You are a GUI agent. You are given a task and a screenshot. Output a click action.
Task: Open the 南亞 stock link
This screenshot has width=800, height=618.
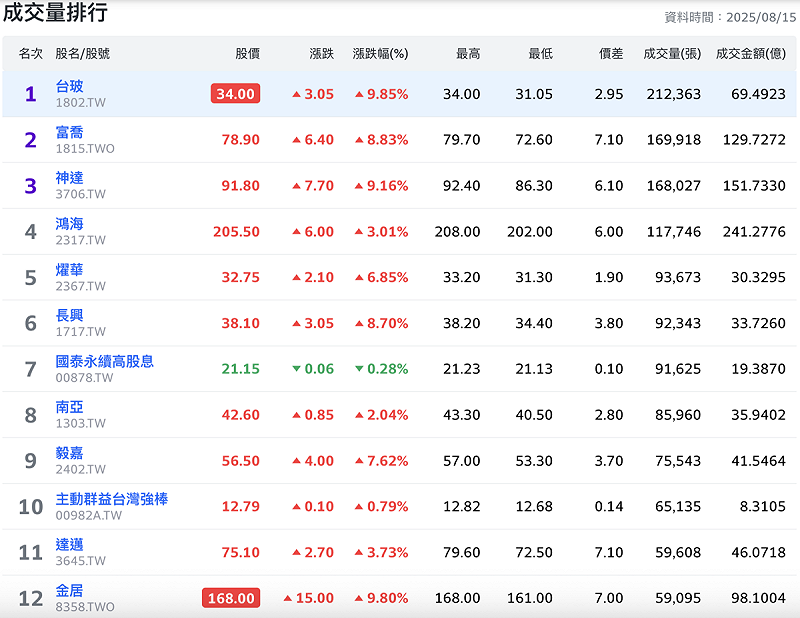click(x=69, y=407)
